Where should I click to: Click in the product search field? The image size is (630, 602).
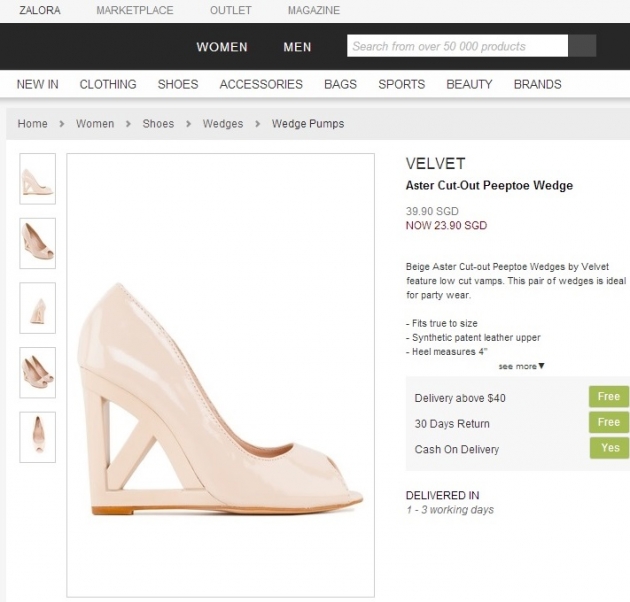[x=457, y=46]
